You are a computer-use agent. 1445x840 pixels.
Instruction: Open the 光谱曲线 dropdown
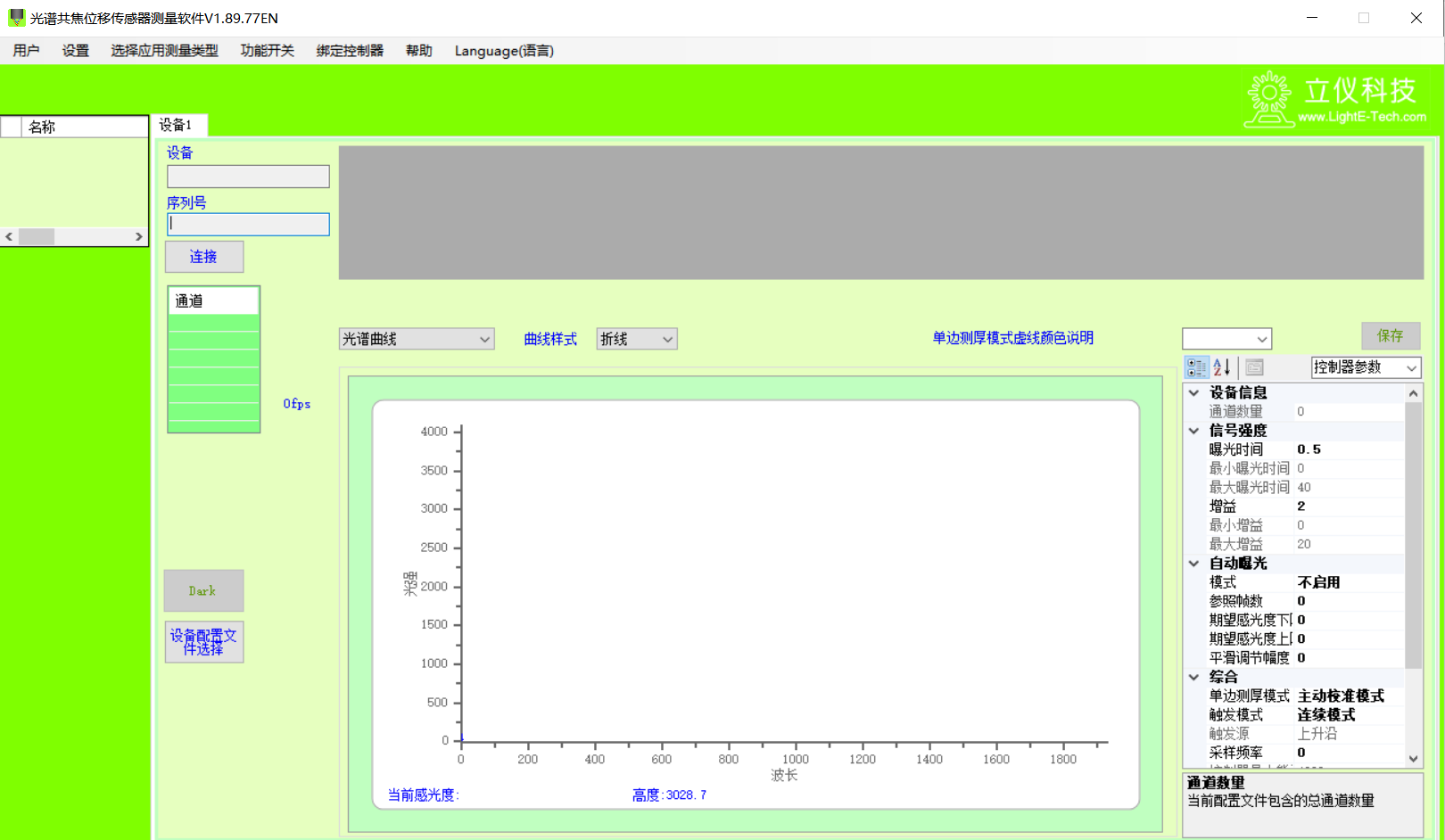point(416,339)
